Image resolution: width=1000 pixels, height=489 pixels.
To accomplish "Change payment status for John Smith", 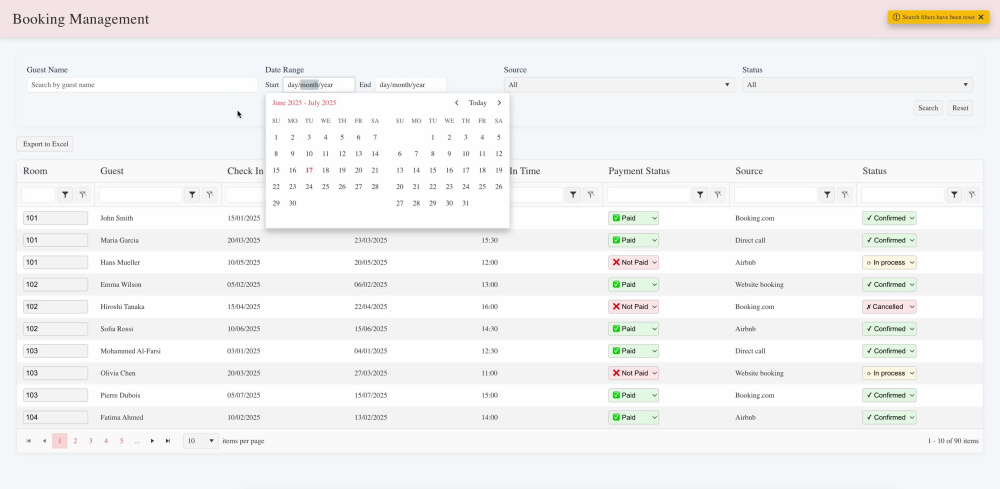I will [x=633, y=218].
